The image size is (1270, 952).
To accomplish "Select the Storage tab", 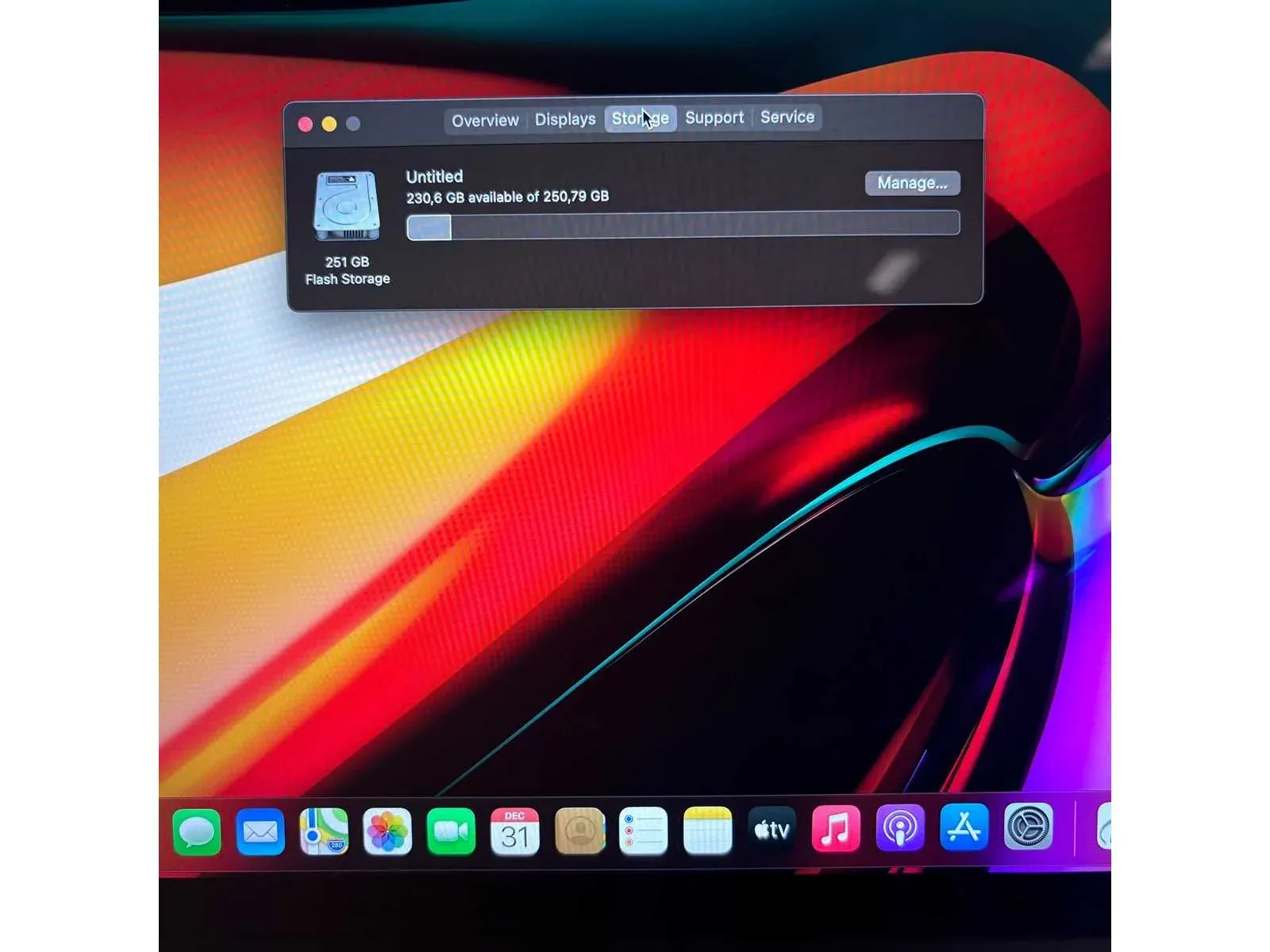I will (641, 118).
